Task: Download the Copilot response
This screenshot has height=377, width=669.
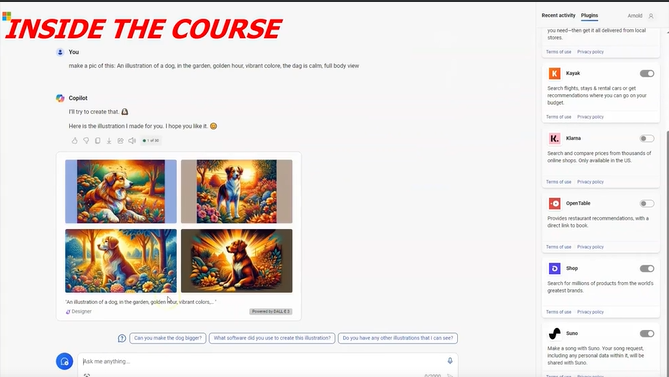Action: tap(109, 140)
